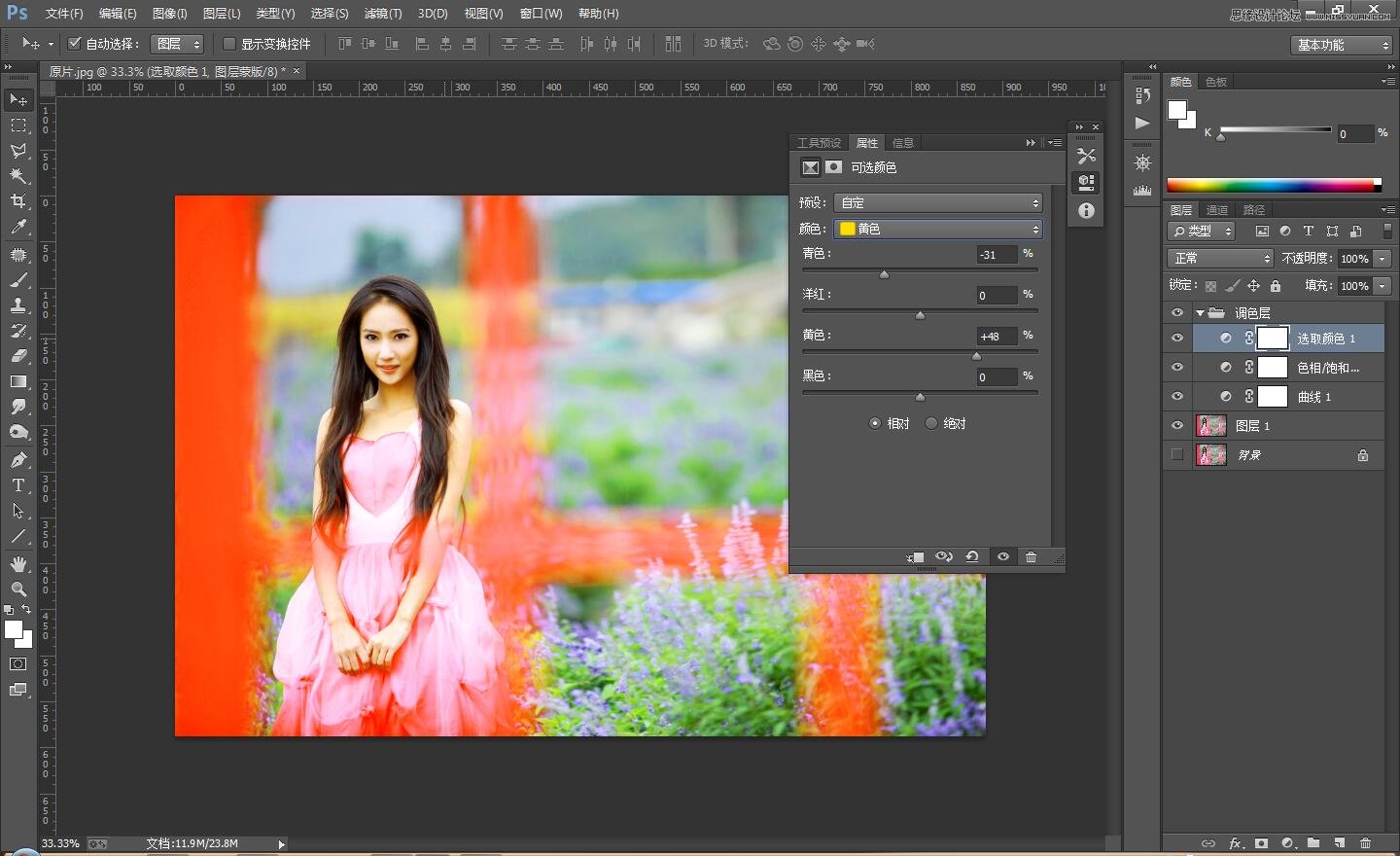
Task: Select the Horizontal Type tool
Action: click(18, 485)
